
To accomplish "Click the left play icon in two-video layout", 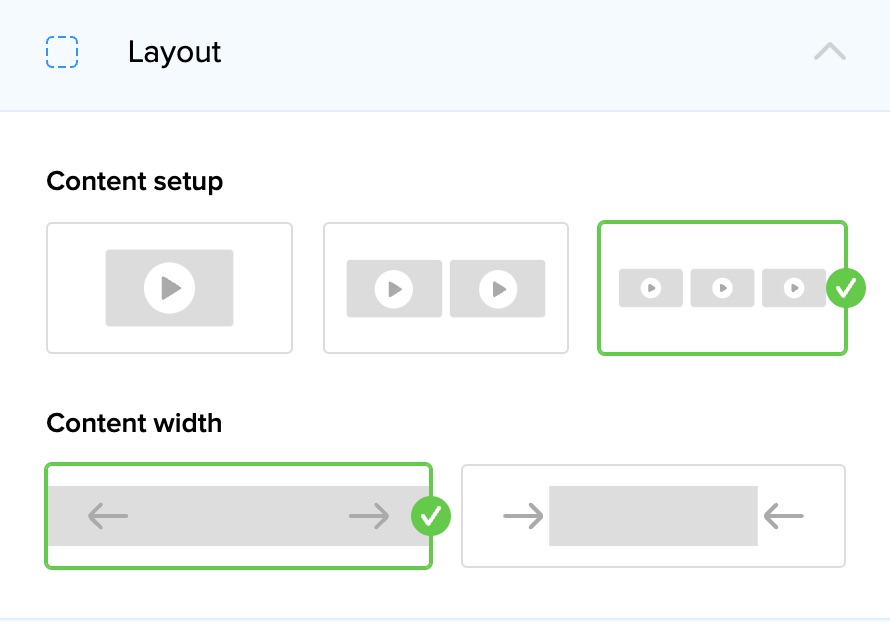I will pyautogui.click(x=394, y=289).
